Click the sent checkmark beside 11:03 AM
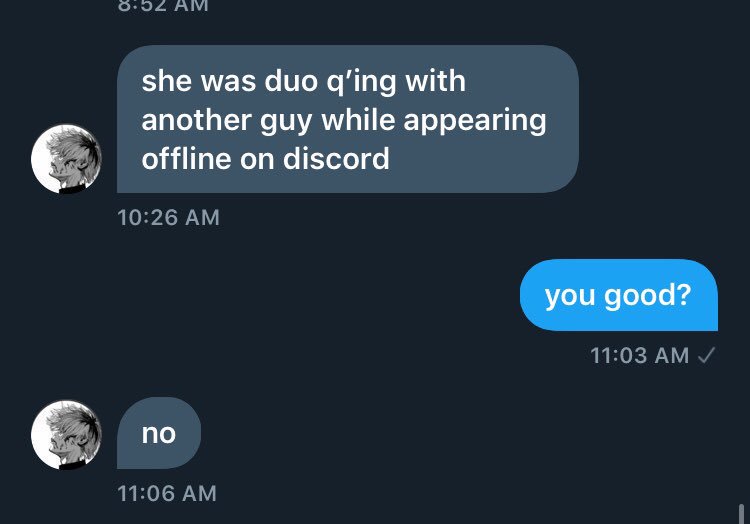Screen dimensions: 750x524 click(x=706, y=355)
